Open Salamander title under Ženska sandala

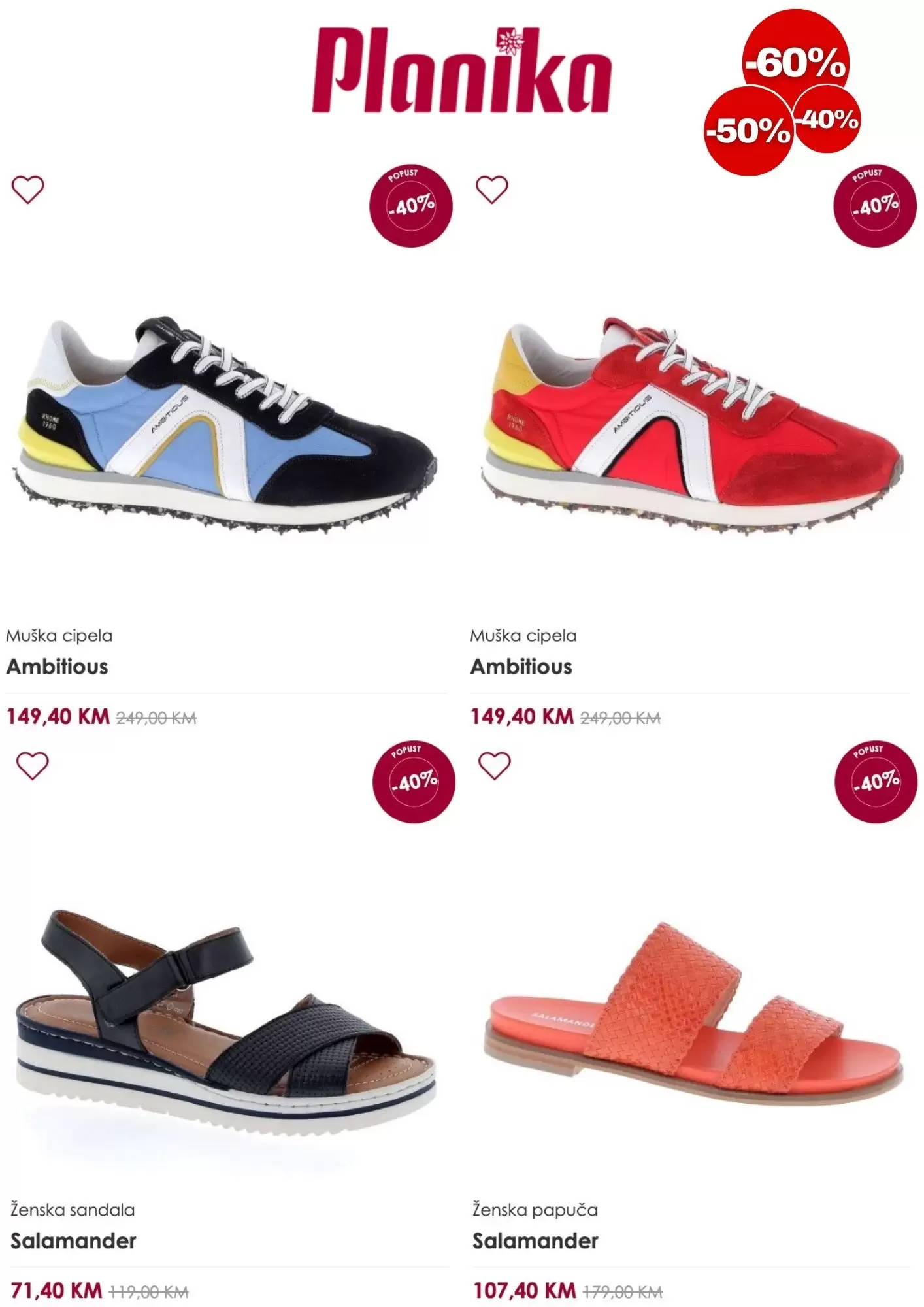coord(73,1240)
